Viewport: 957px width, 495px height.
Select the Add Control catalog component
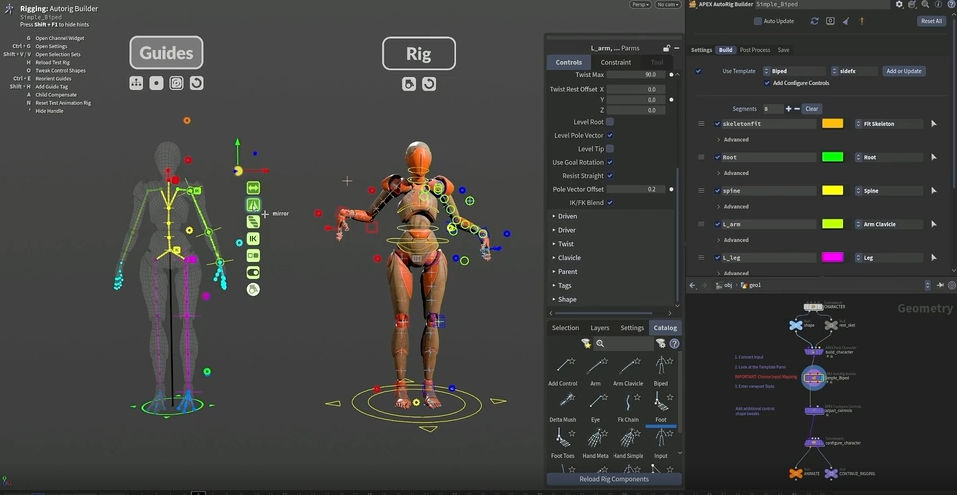coord(563,371)
